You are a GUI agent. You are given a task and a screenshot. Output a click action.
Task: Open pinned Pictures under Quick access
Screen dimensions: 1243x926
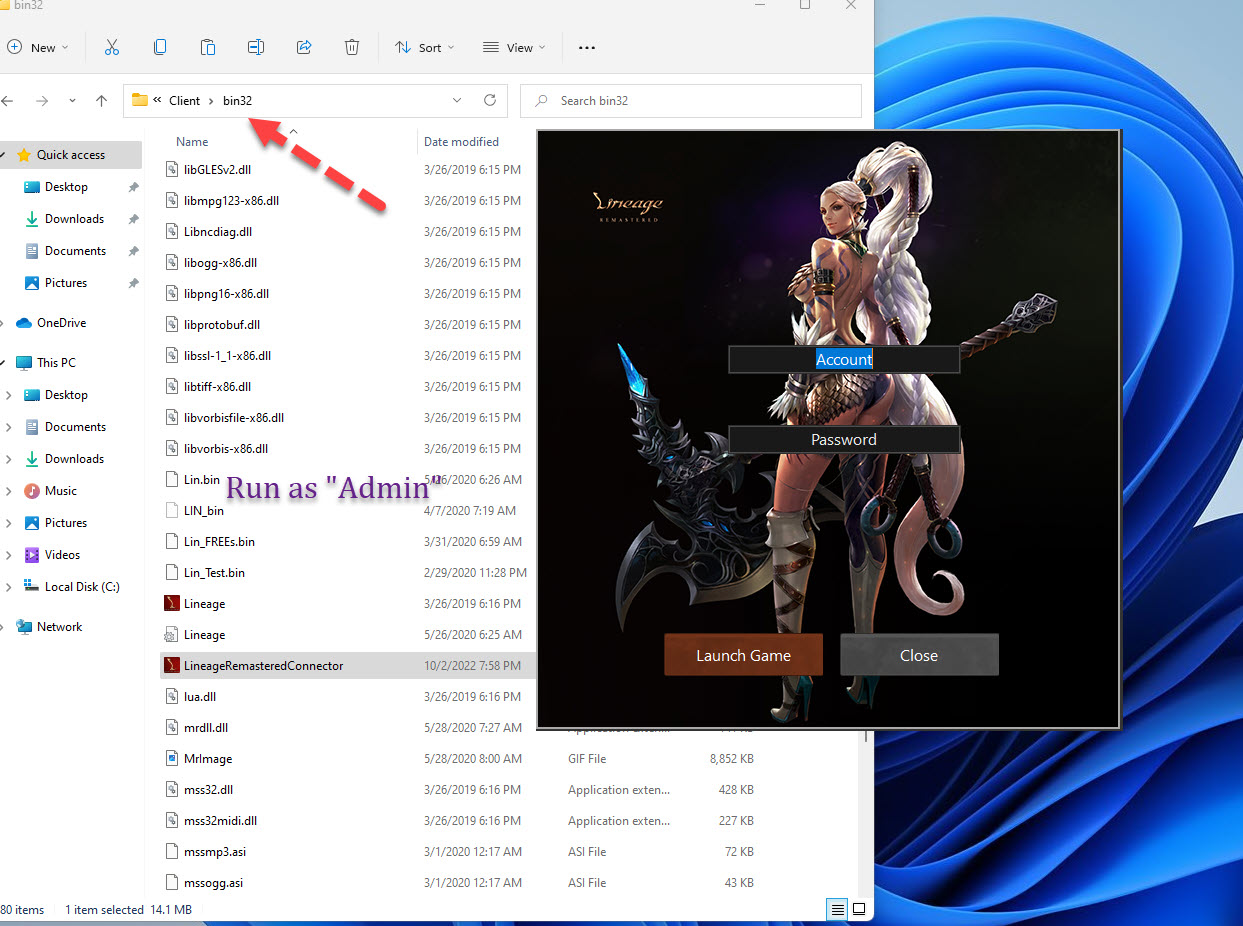66,283
